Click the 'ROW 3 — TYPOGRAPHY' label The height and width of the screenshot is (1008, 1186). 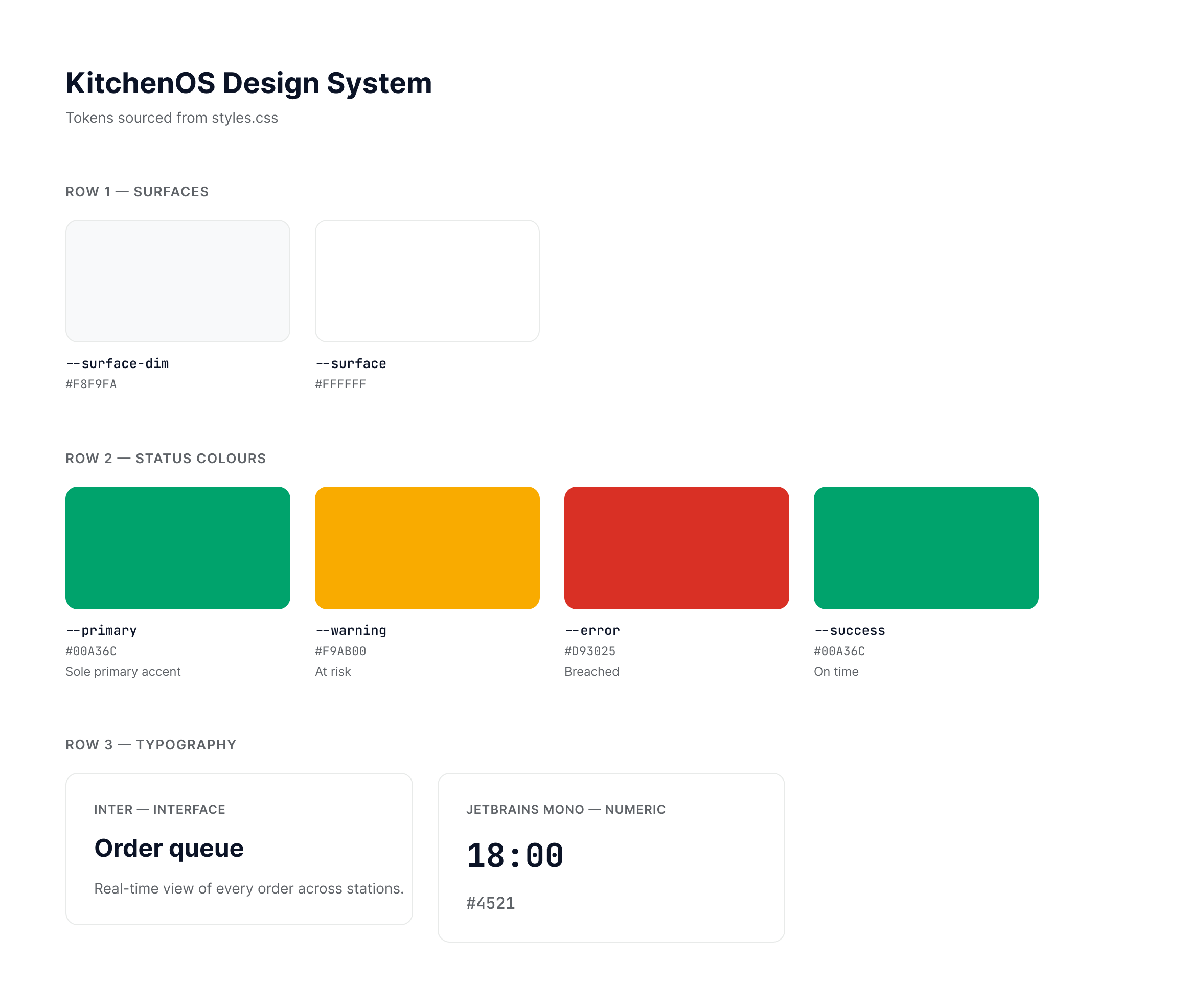(151, 745)
